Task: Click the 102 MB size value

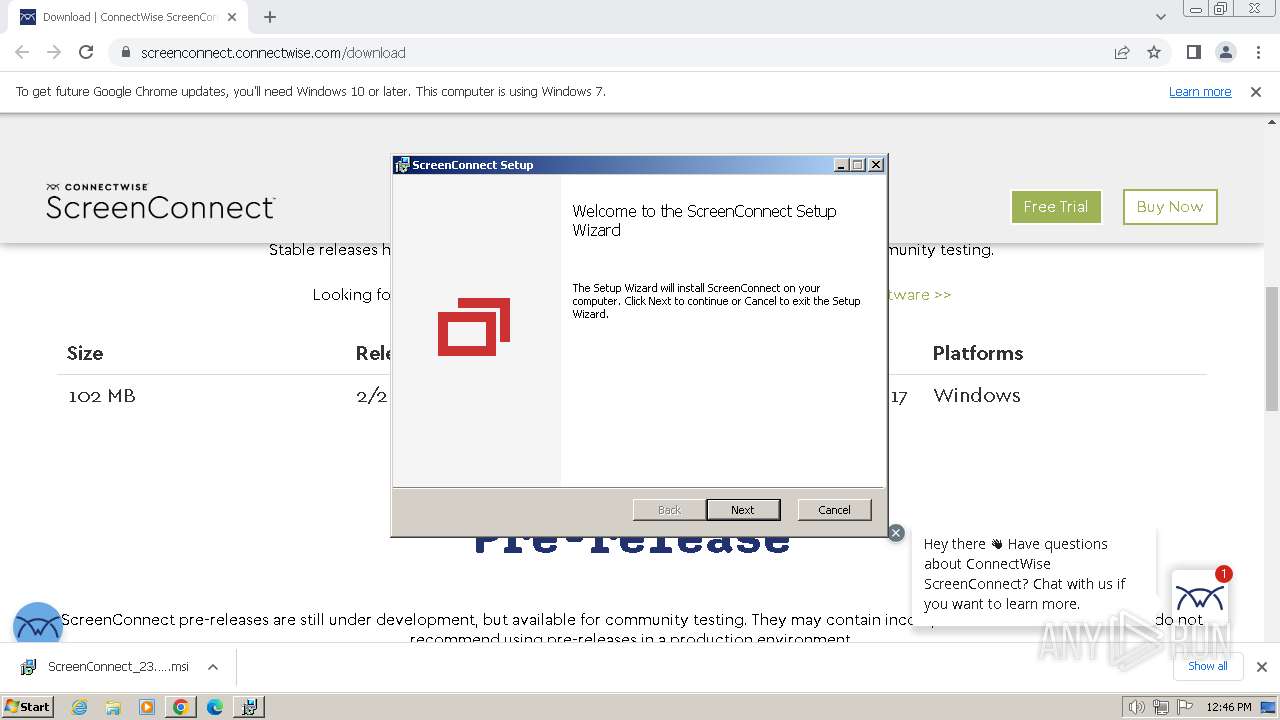Action: [102, 396]
